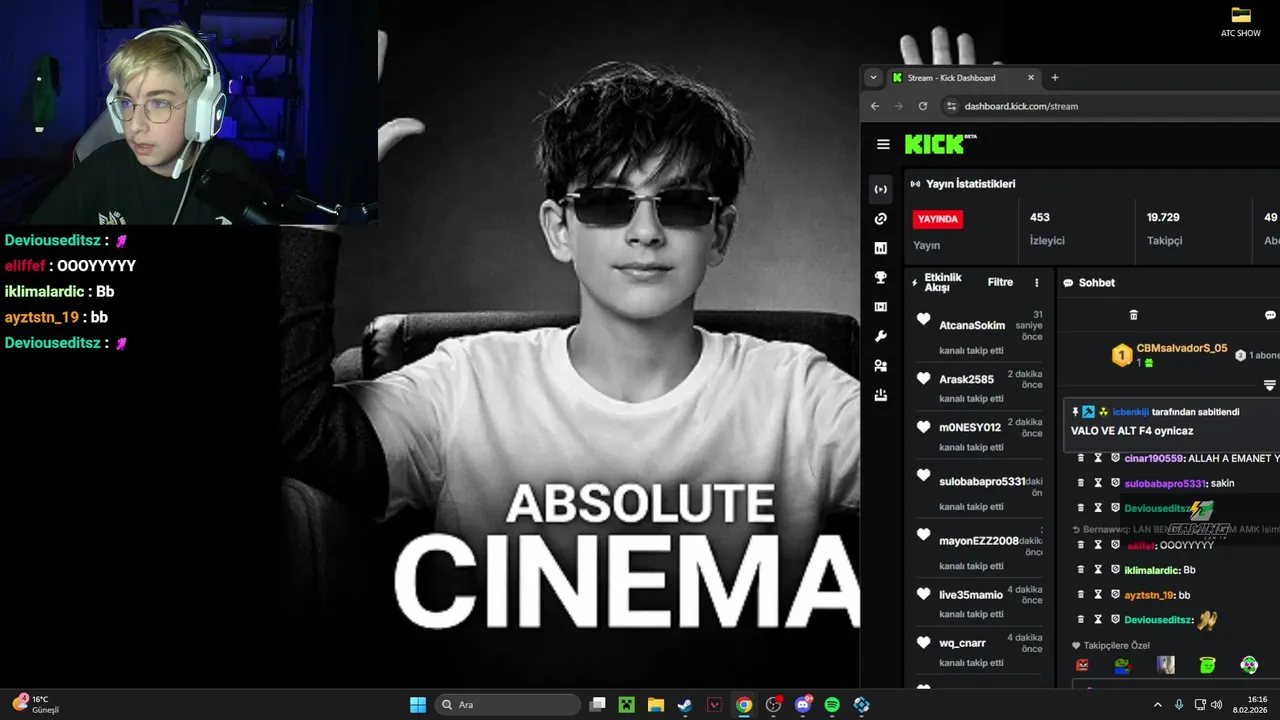
Task: Collapse the pinned message expander
Action: (1270, 385)
